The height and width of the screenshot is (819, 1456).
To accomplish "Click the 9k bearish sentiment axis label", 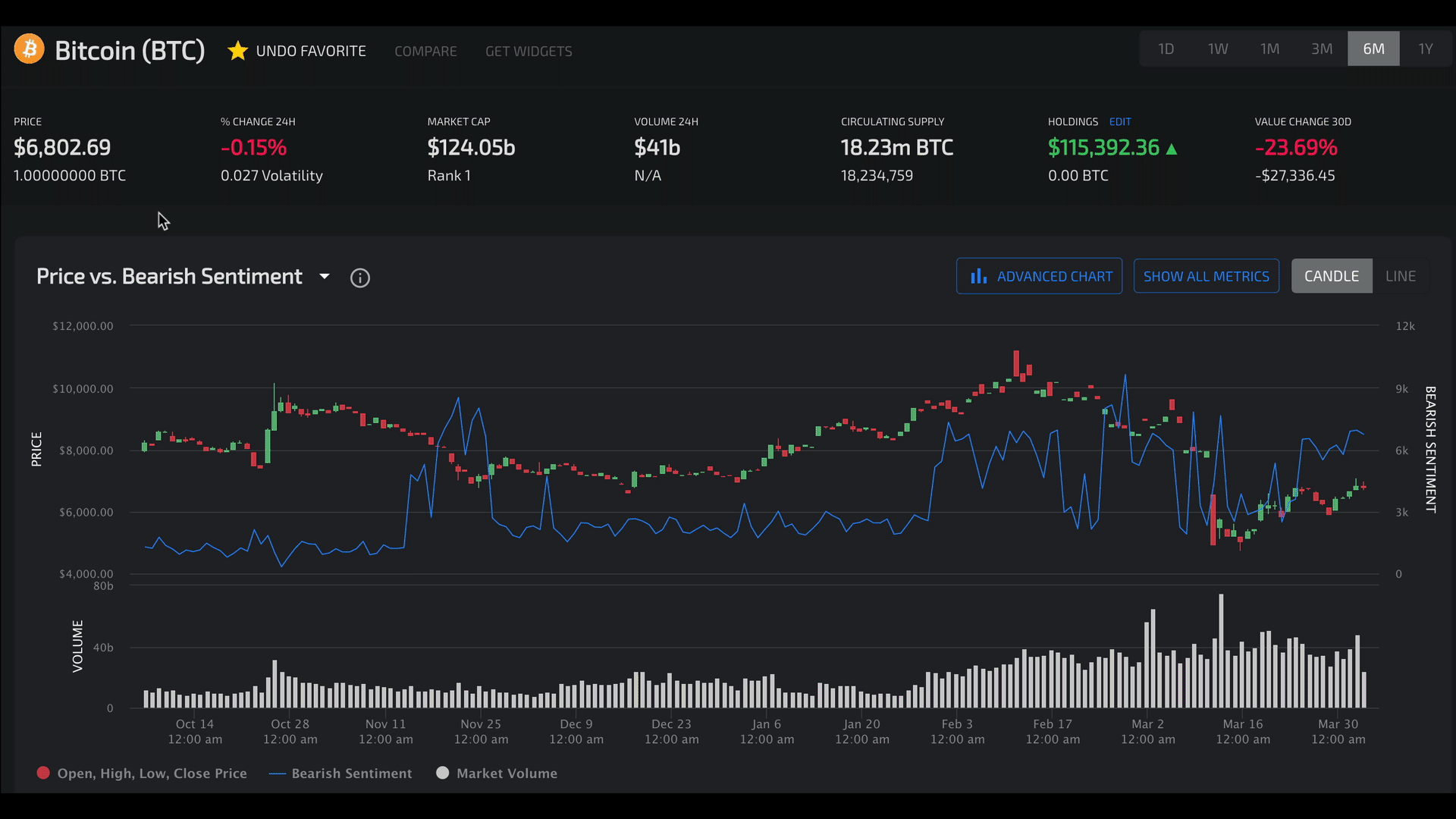I will pos(1401,388).
